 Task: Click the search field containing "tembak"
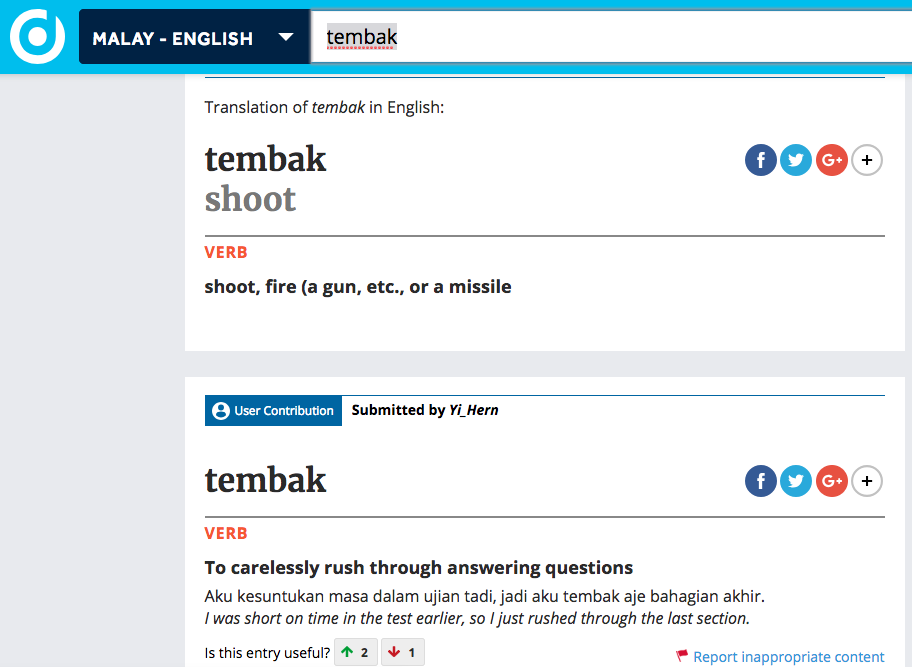600,38
